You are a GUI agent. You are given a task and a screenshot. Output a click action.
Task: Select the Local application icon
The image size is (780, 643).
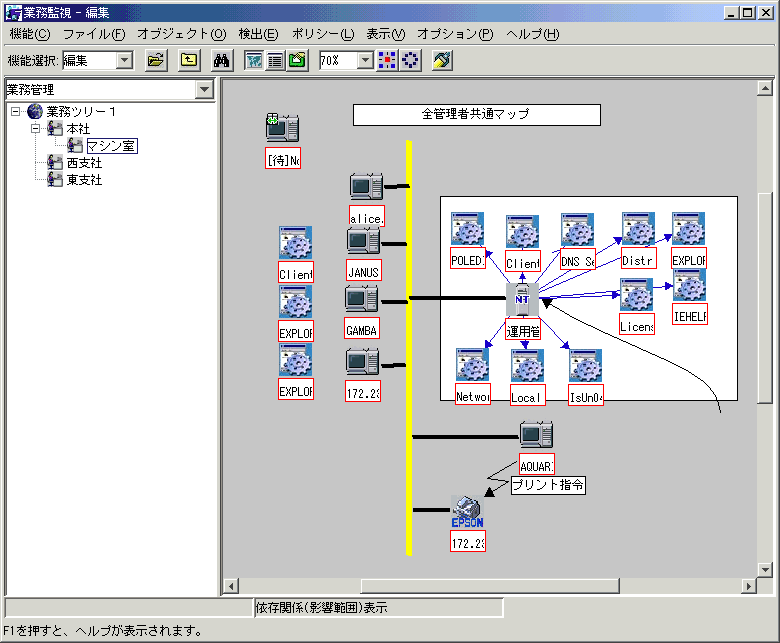click(527, 366)
